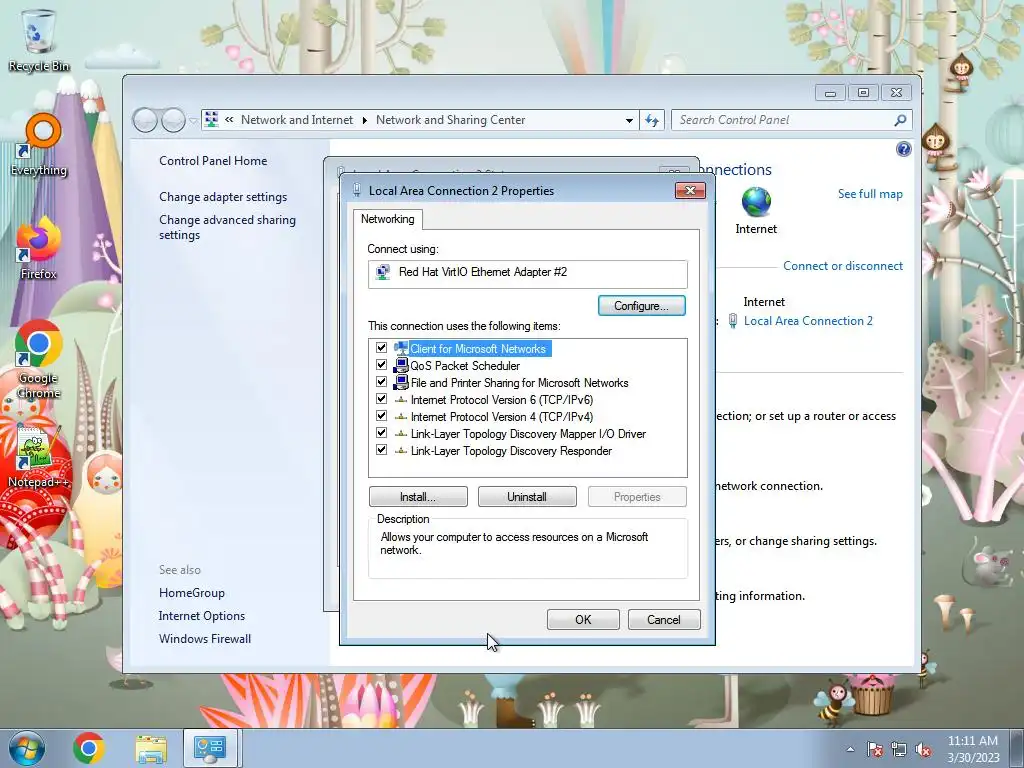The width and height of the screenshot is (1024, 768).
Task: Open the HomeGroup link
Action: pos(191,593)
